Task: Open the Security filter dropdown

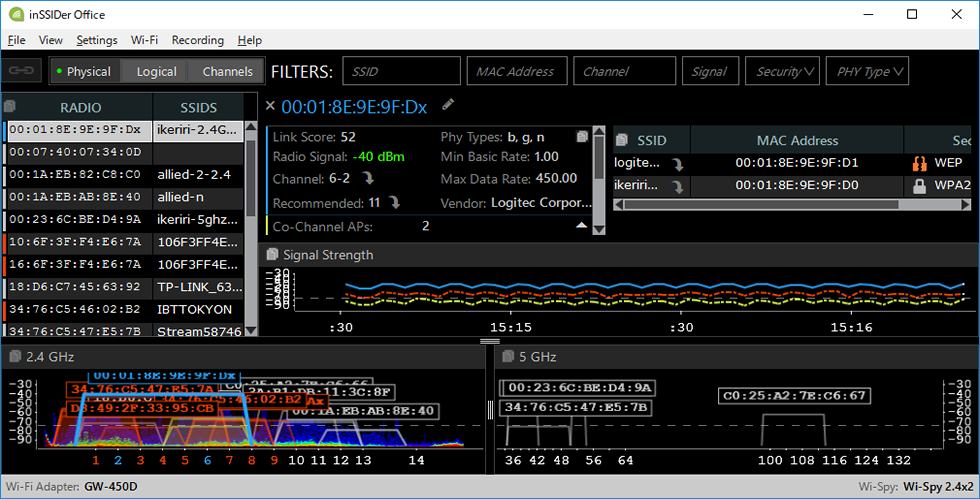Action: [x=782, y=71]
